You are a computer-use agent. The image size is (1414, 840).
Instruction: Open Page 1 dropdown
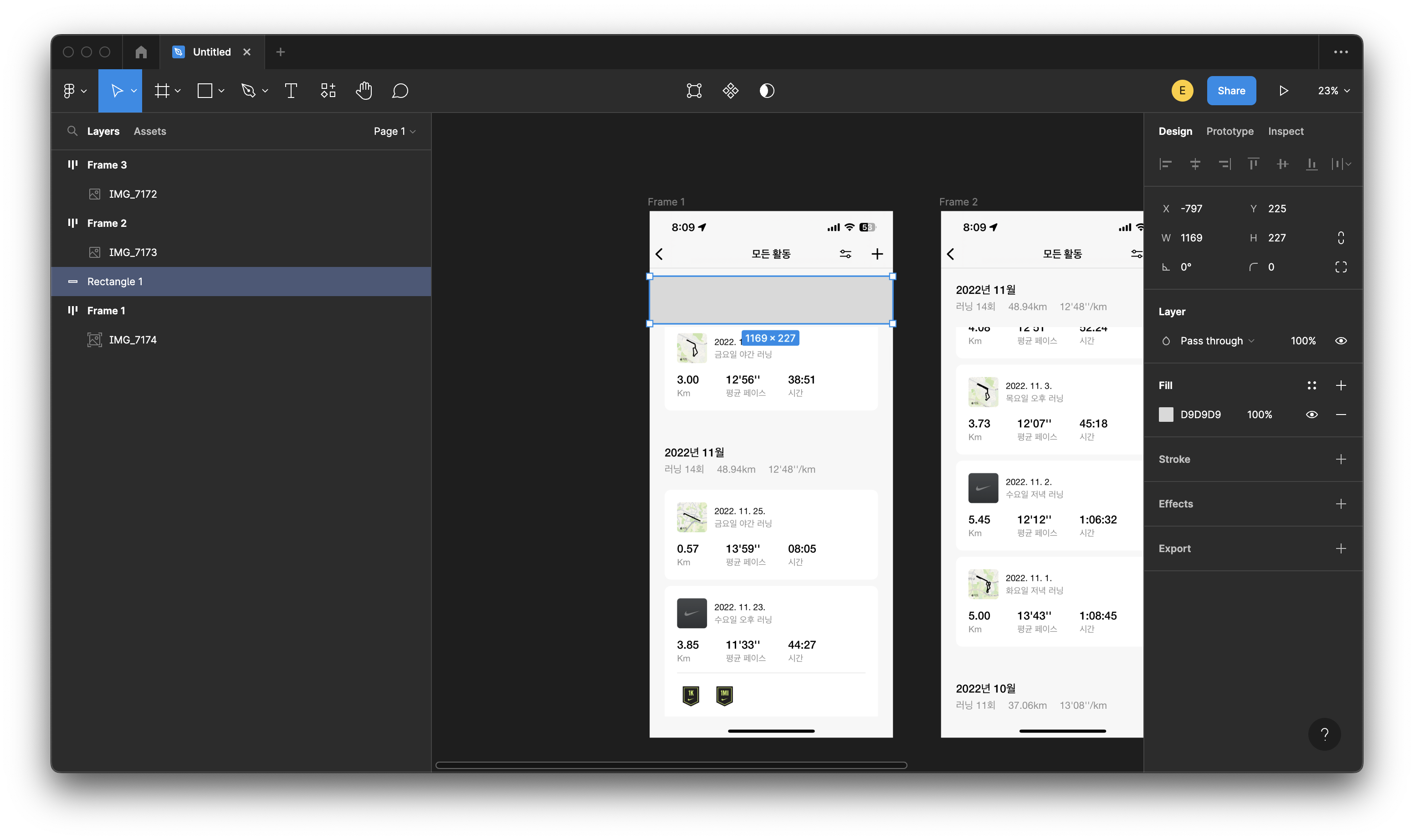(394, 131)
